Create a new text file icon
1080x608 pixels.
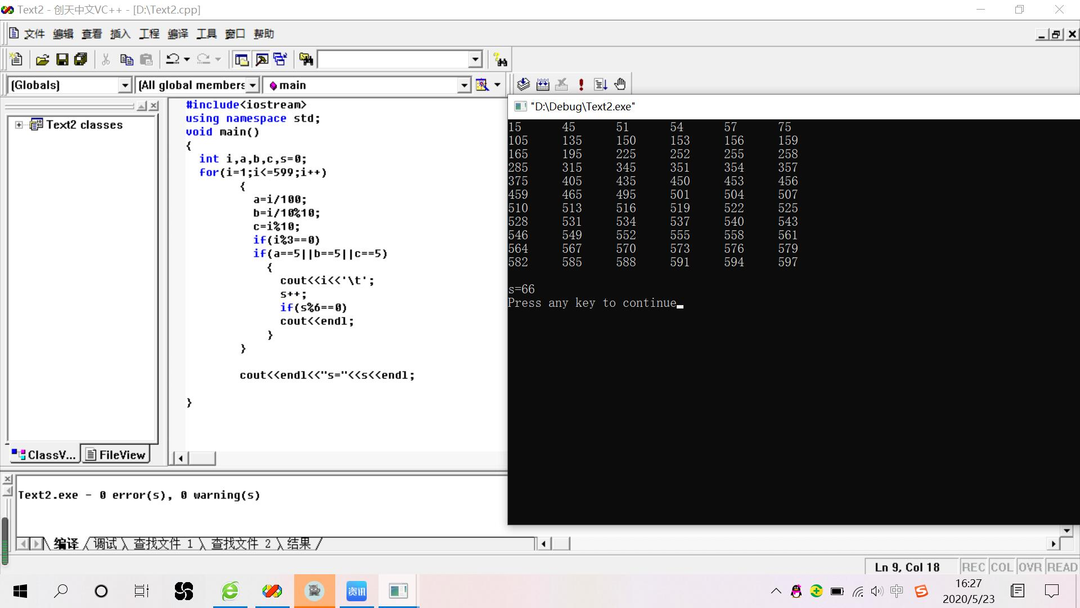pos(17,60)
